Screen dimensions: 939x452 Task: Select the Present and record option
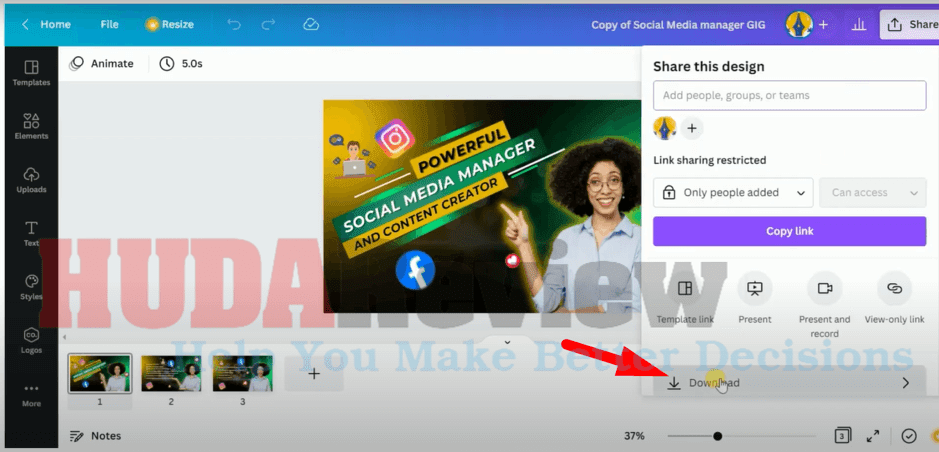coord(825,305)
